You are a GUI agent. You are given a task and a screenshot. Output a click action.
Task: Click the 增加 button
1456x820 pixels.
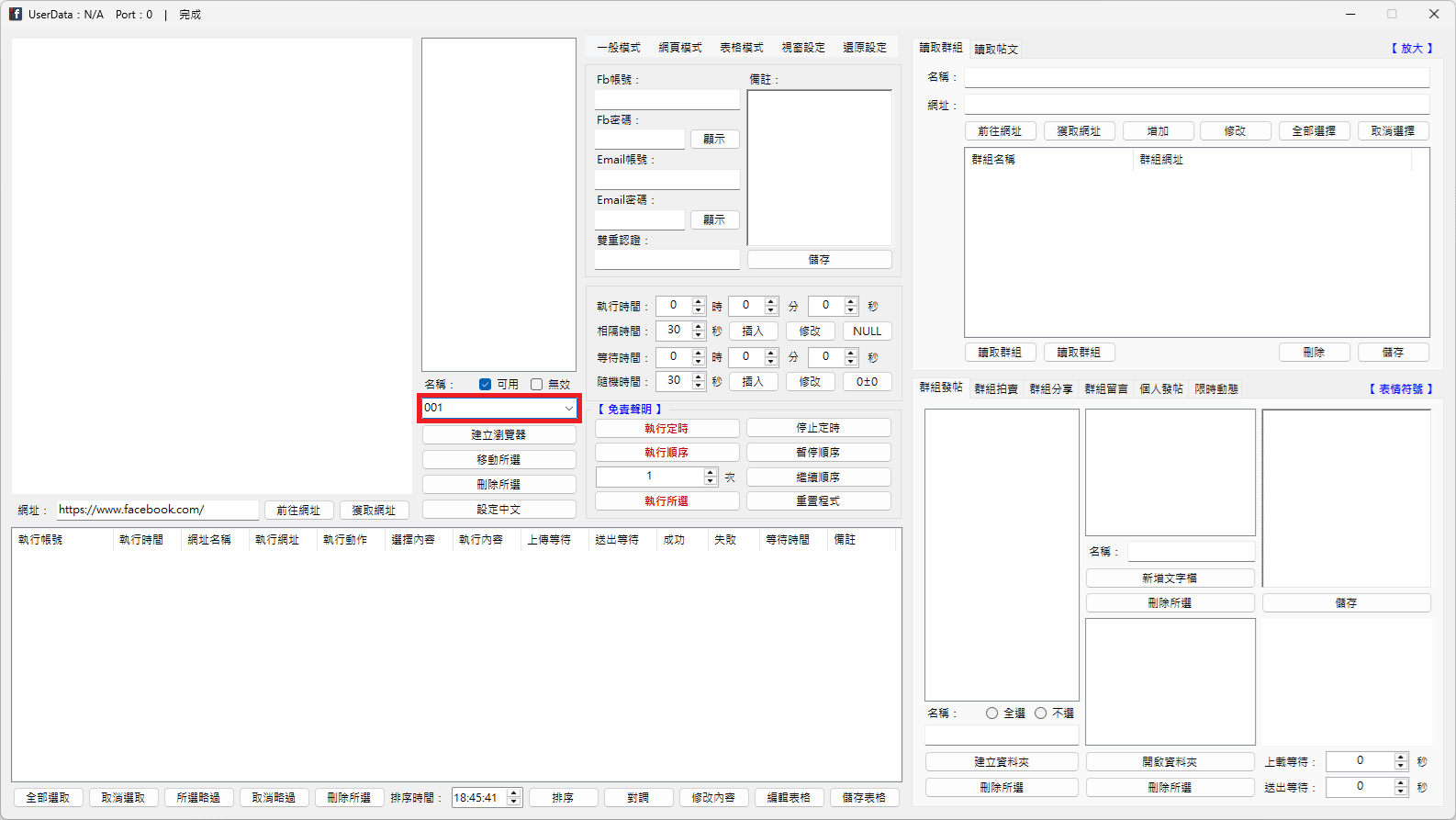[x=1158, y=131]
